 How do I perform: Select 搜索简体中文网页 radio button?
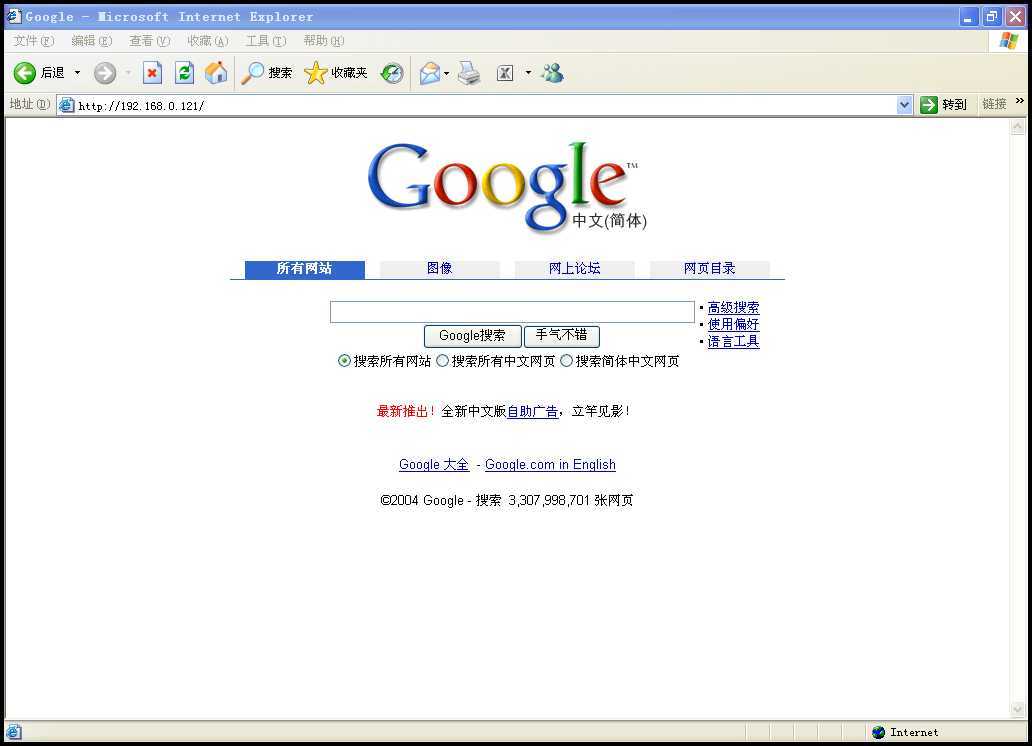coord(566,361)
